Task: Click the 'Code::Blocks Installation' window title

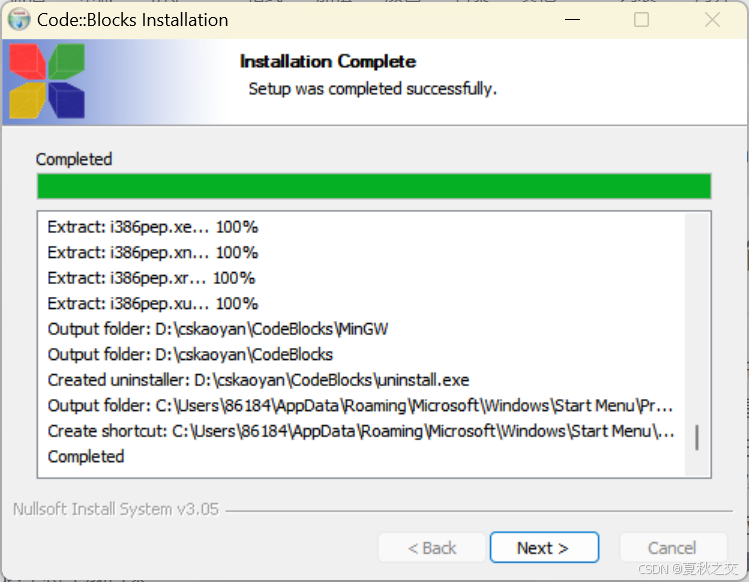Action: point(132,20)
